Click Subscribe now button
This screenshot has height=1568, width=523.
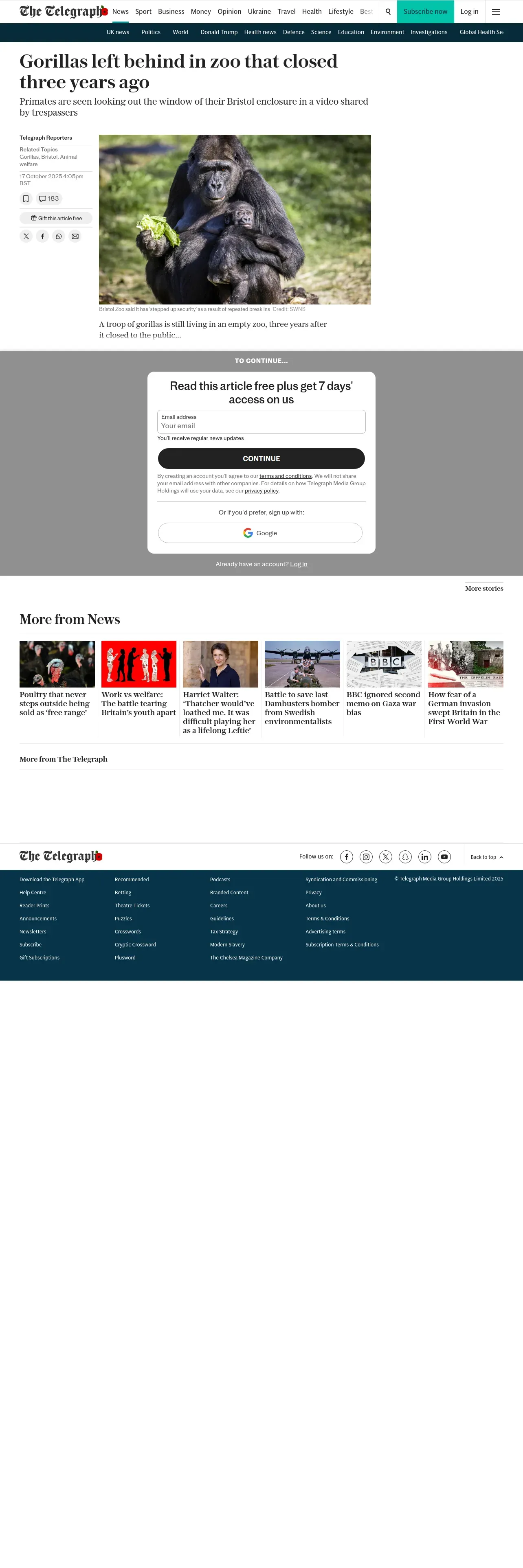tap(426, 11)
